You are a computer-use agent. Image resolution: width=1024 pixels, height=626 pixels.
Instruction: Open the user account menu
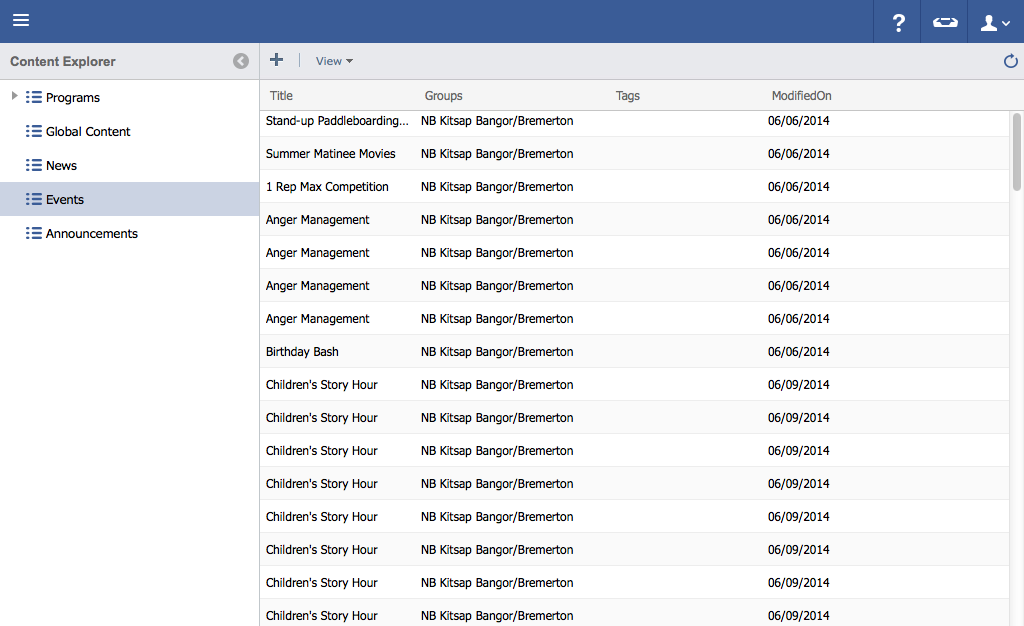(995, 22)
